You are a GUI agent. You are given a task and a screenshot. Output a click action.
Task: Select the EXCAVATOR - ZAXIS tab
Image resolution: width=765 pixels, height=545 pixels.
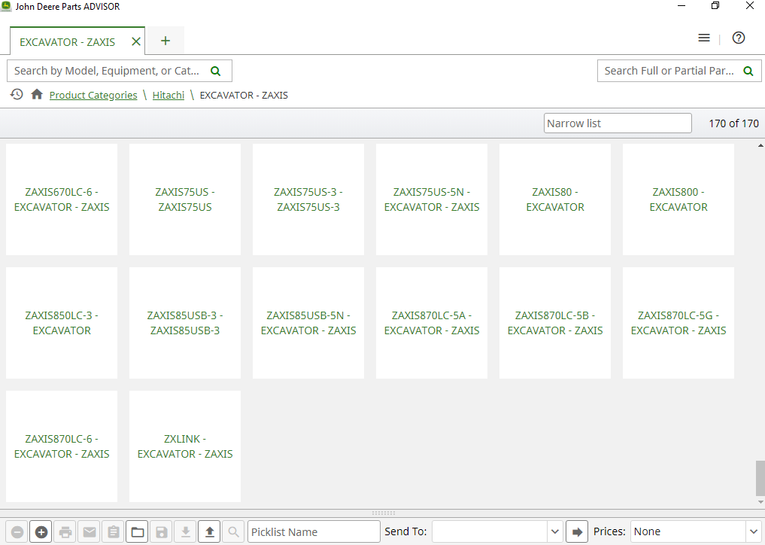click(x=67, y=42)
